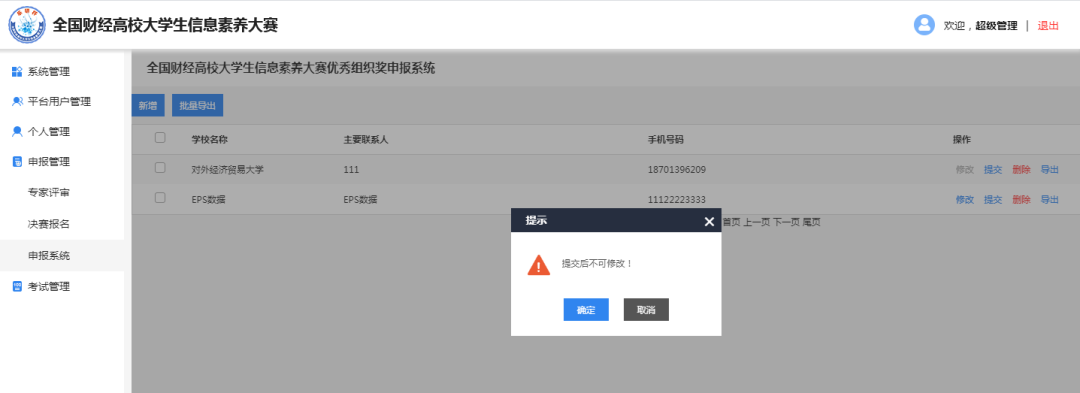
Task: Click 导出 in the EPS数据 row
Action: pos(1049,200)
